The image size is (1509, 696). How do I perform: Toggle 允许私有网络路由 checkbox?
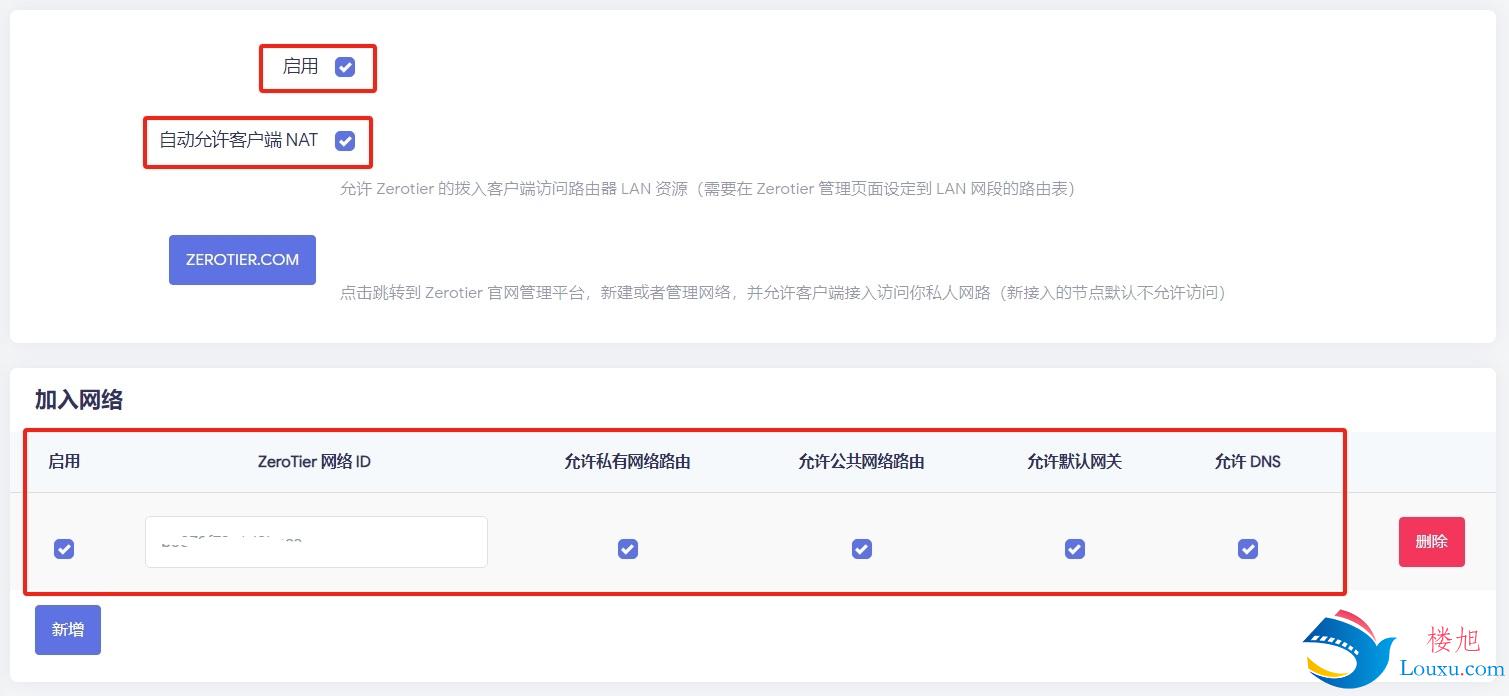click(628, 549)
